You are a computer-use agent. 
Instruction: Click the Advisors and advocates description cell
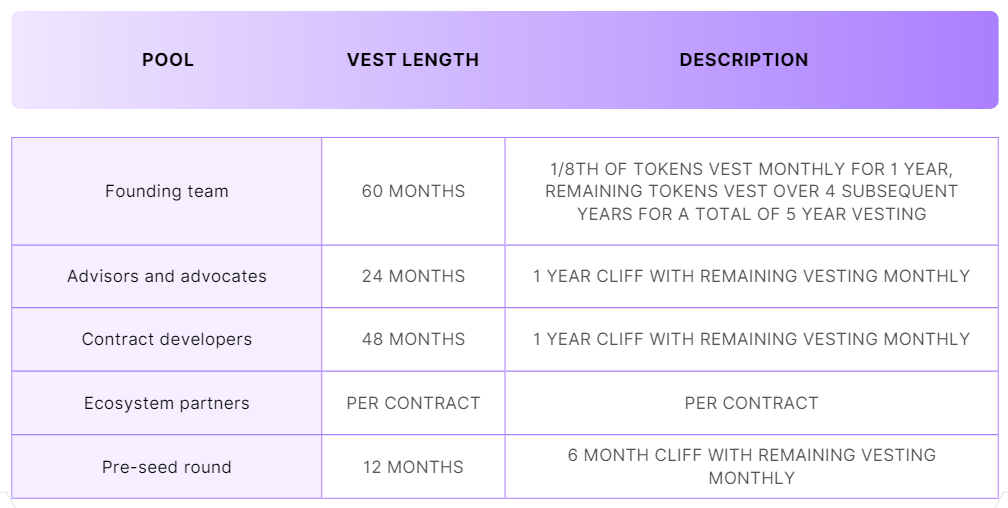(751, 276)
